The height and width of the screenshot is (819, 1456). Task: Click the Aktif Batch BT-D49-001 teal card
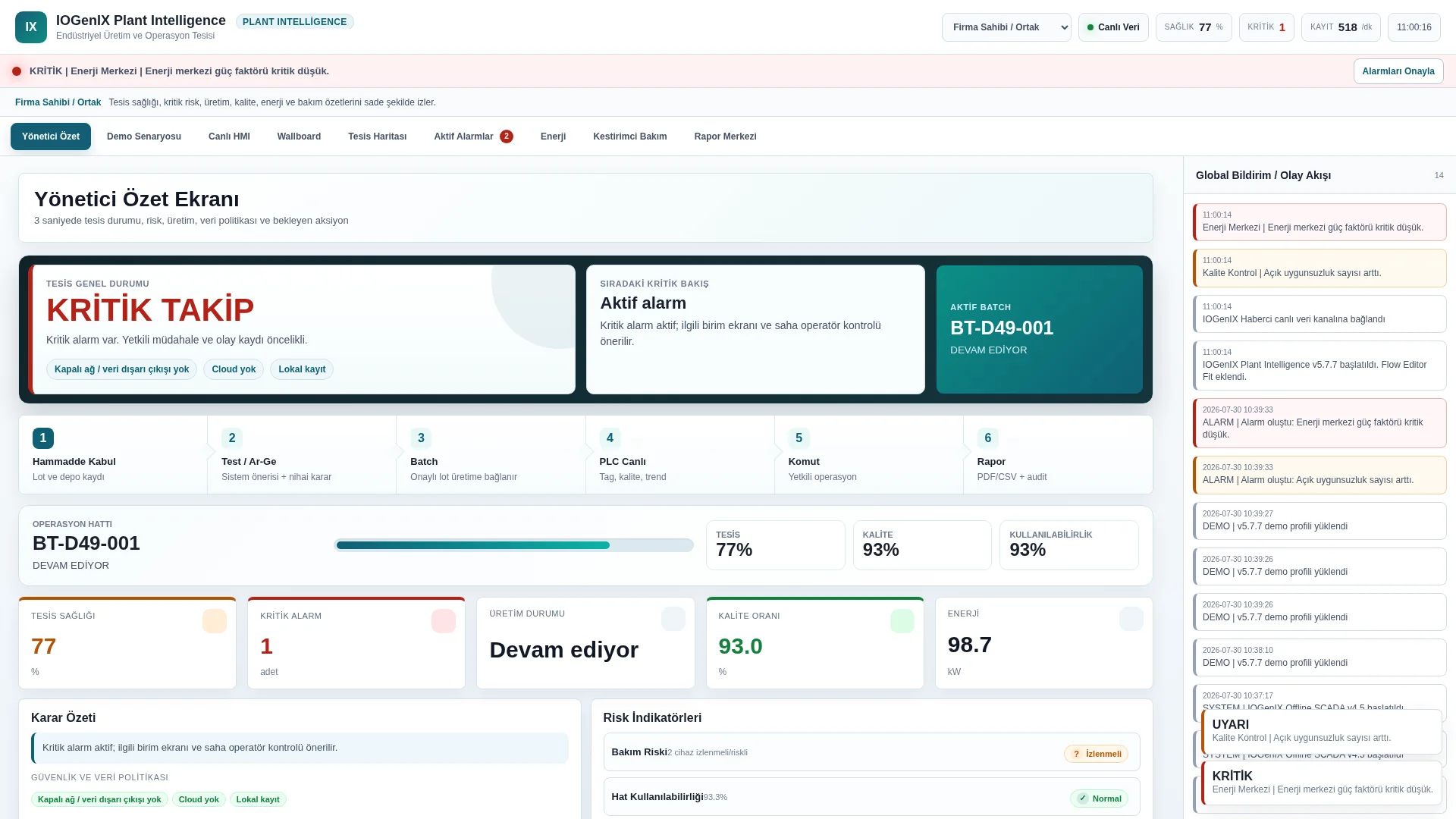[x=1039, y=329]
